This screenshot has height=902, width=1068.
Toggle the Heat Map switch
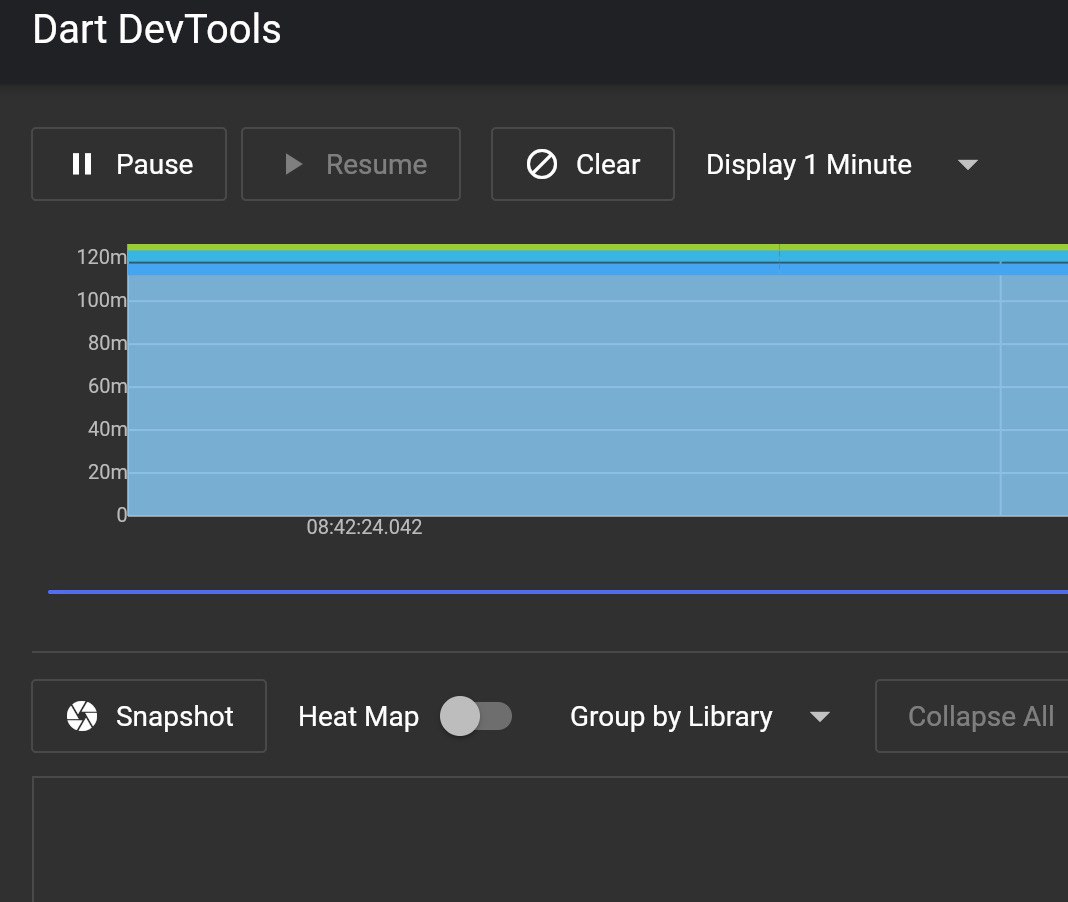pyautogui.click(x=475, y=716)
